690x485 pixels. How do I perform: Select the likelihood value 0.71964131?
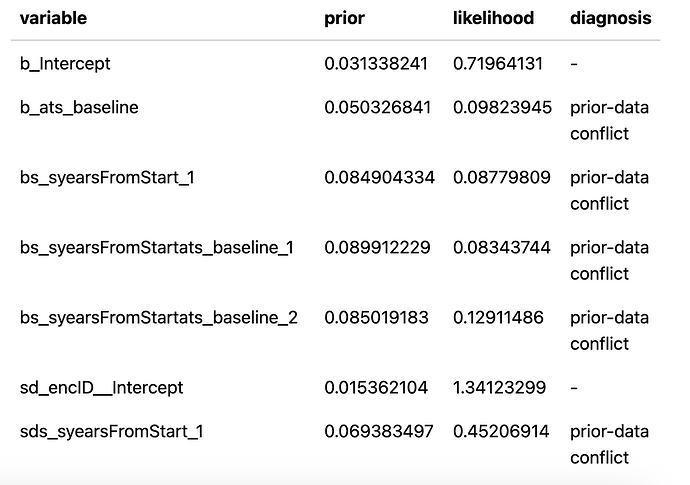pyautogui.click(x=498, y=64)
